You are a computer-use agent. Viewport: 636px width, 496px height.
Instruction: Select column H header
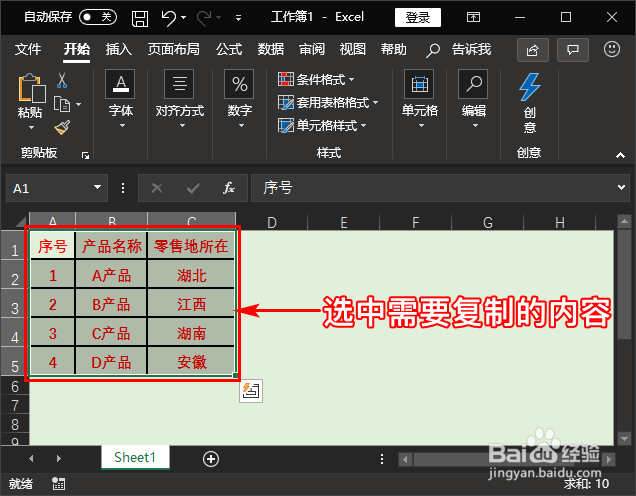coord(560,222)
